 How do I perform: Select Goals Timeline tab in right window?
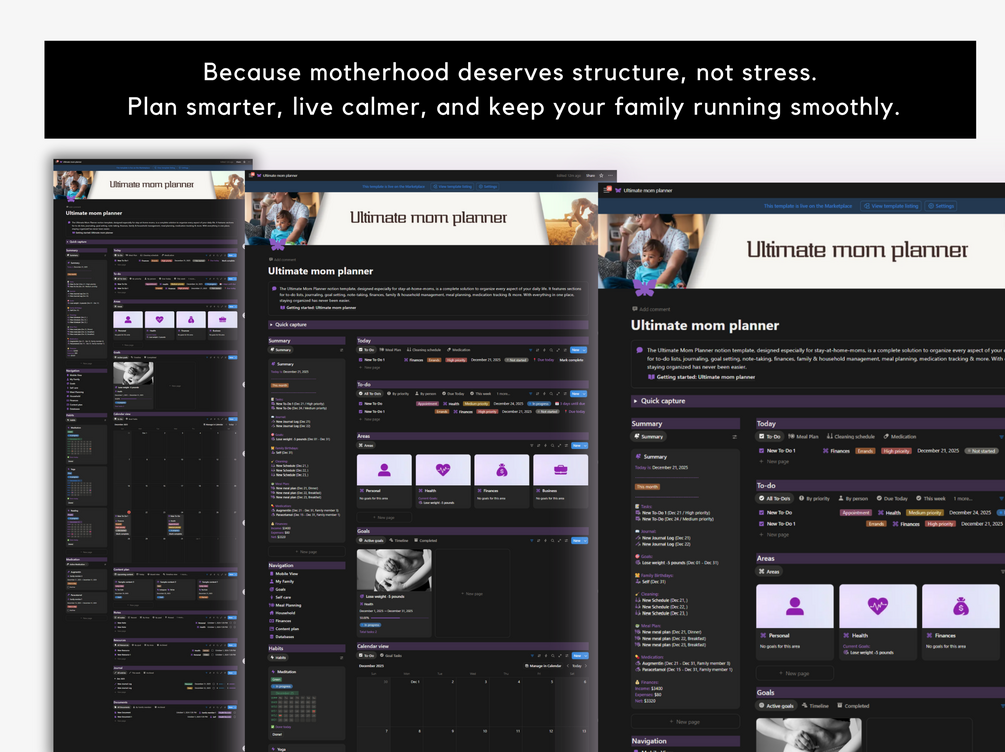tap(815, 706)
